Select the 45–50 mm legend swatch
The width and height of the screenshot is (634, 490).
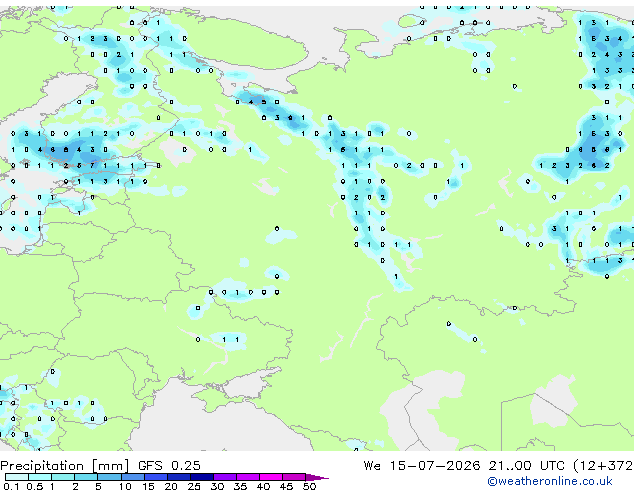point(294,477)
